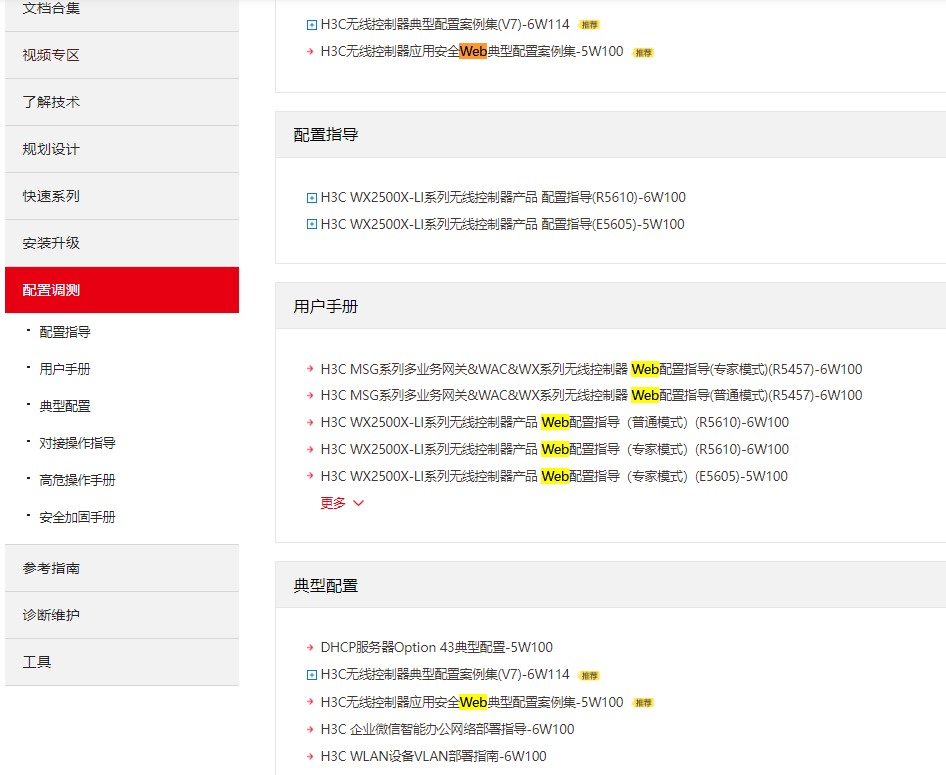The width and height of the screenshot is (946, 775).
Task: Open 视频专区 sidebar section
Action: tap(122, 55)
